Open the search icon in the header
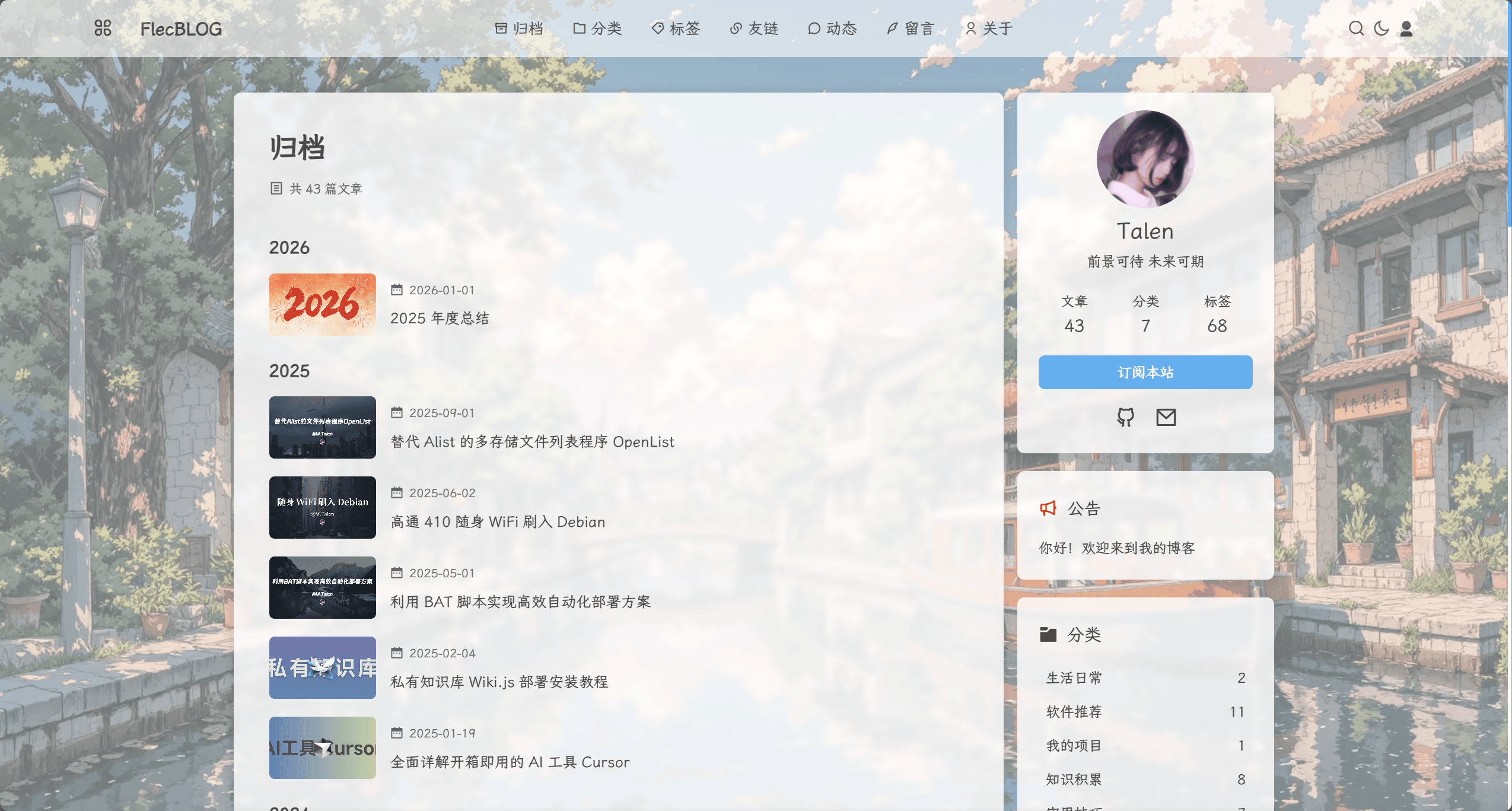This screenshot has height=811, width=1512. (x=1358, y=28)
